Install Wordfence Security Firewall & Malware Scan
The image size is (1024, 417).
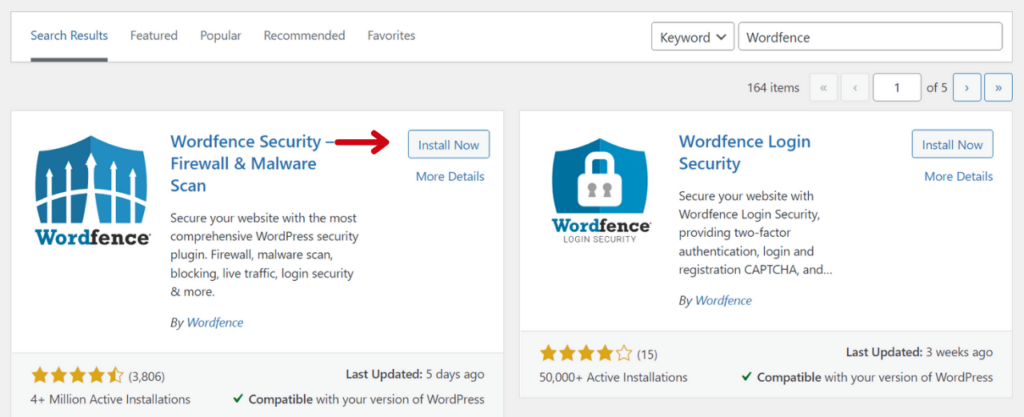(x=449, y=144)
